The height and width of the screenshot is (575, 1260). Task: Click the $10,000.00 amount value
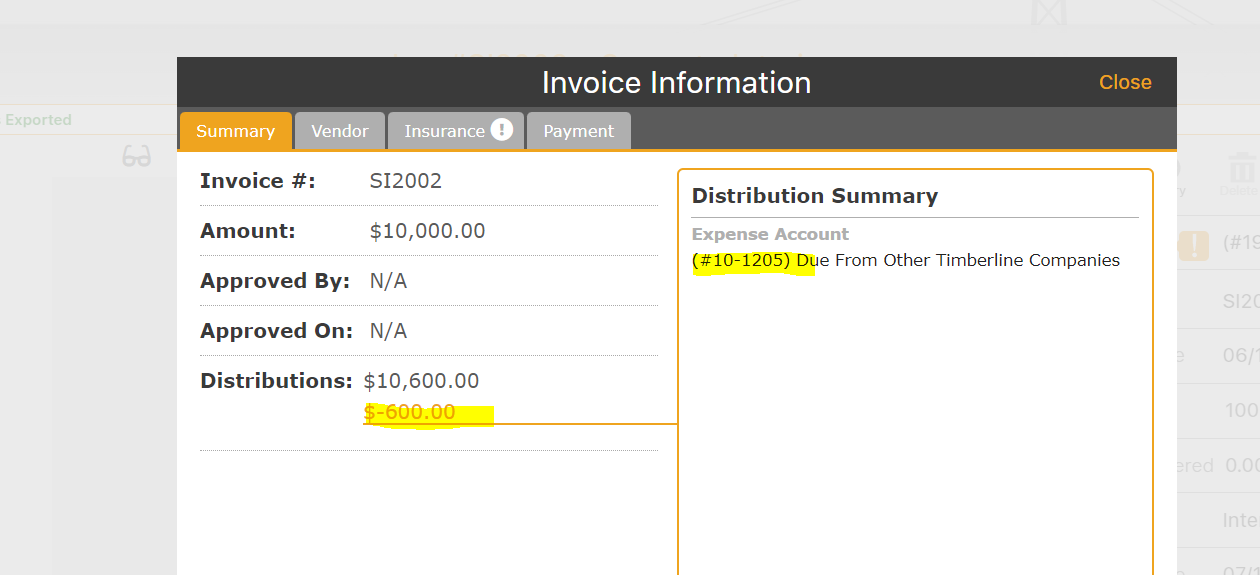[x=427, y=231]
